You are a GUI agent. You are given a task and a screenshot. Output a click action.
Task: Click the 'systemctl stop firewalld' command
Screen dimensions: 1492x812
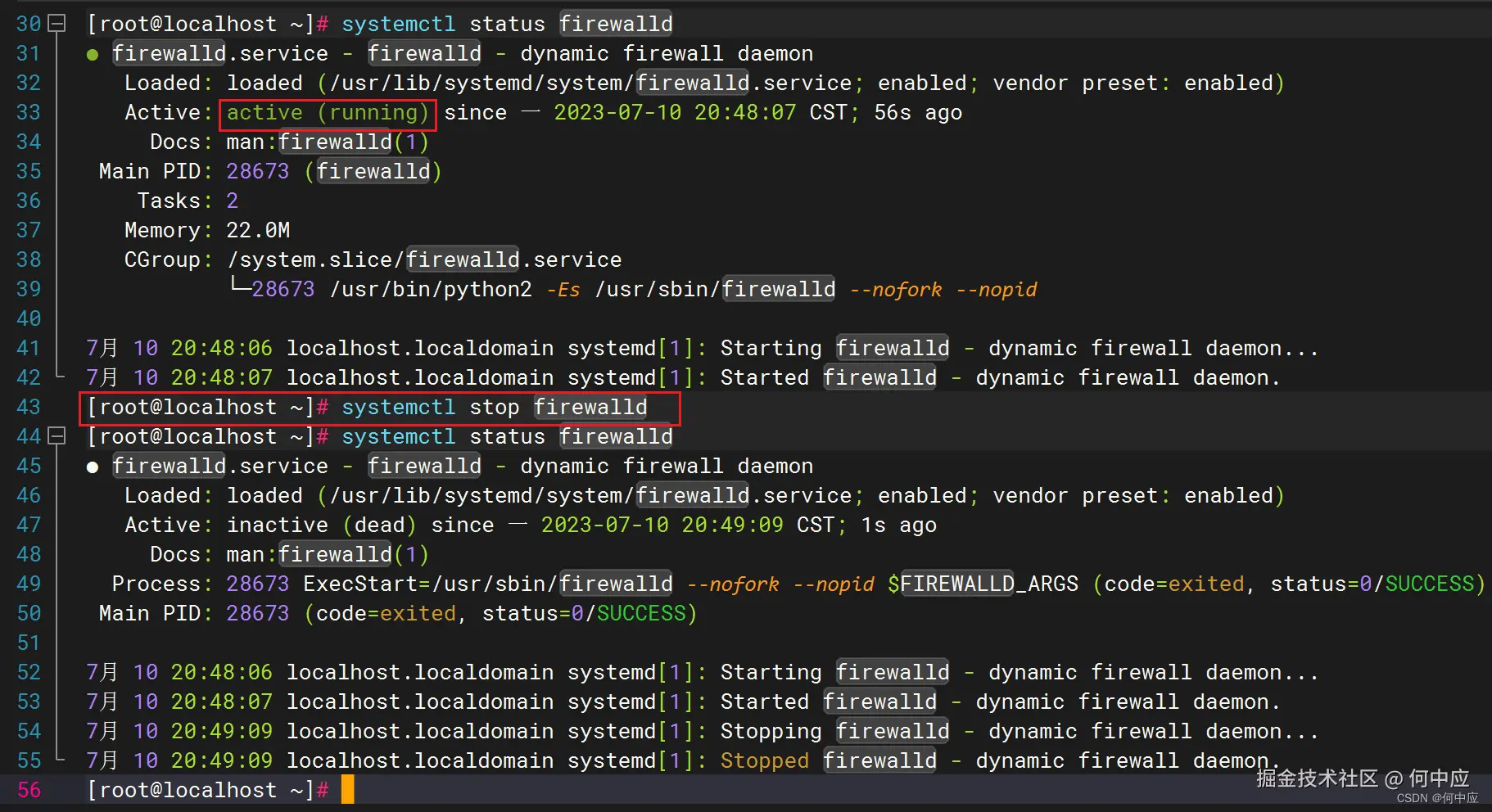tap(494, 408)
